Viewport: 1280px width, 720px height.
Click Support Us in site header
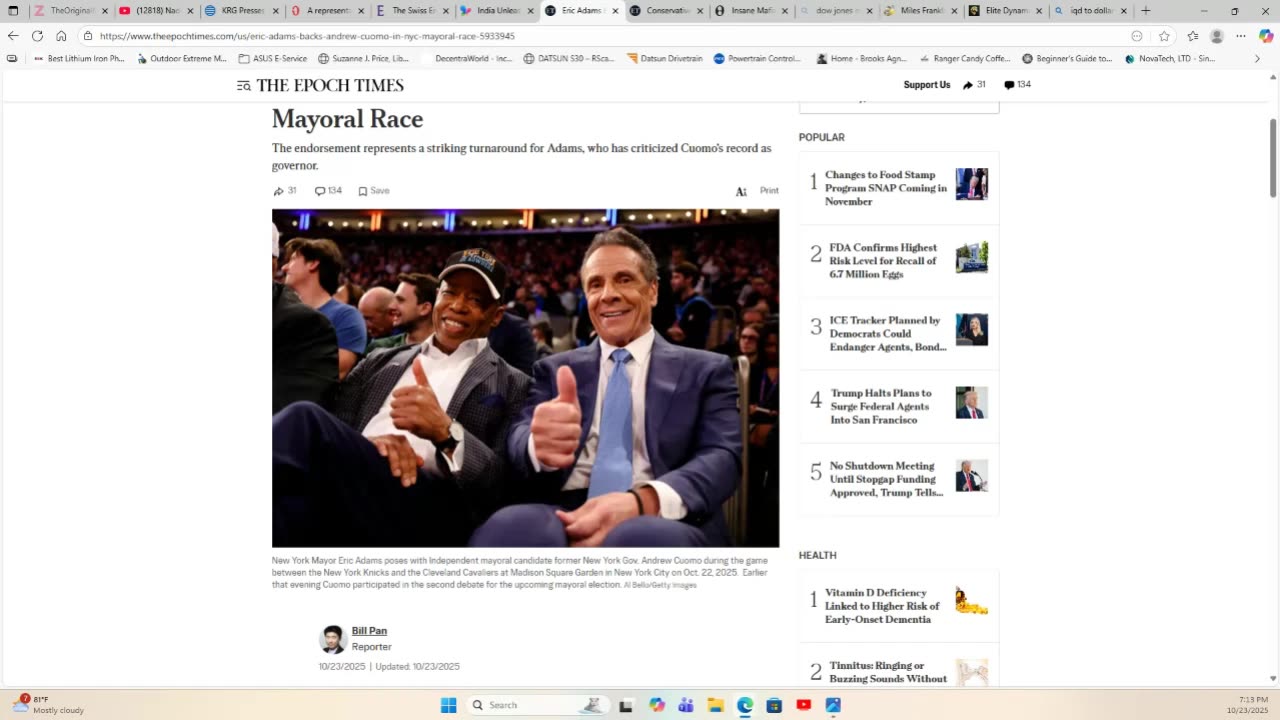pyautogui.click(x=927, y=85)
